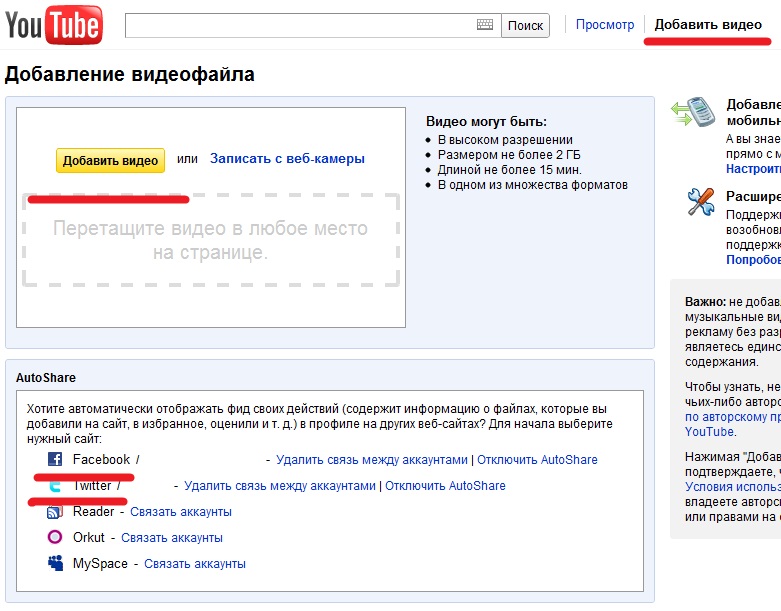Click Связать аккаунты for Reader
781x611 pixels.
point(181,512)
